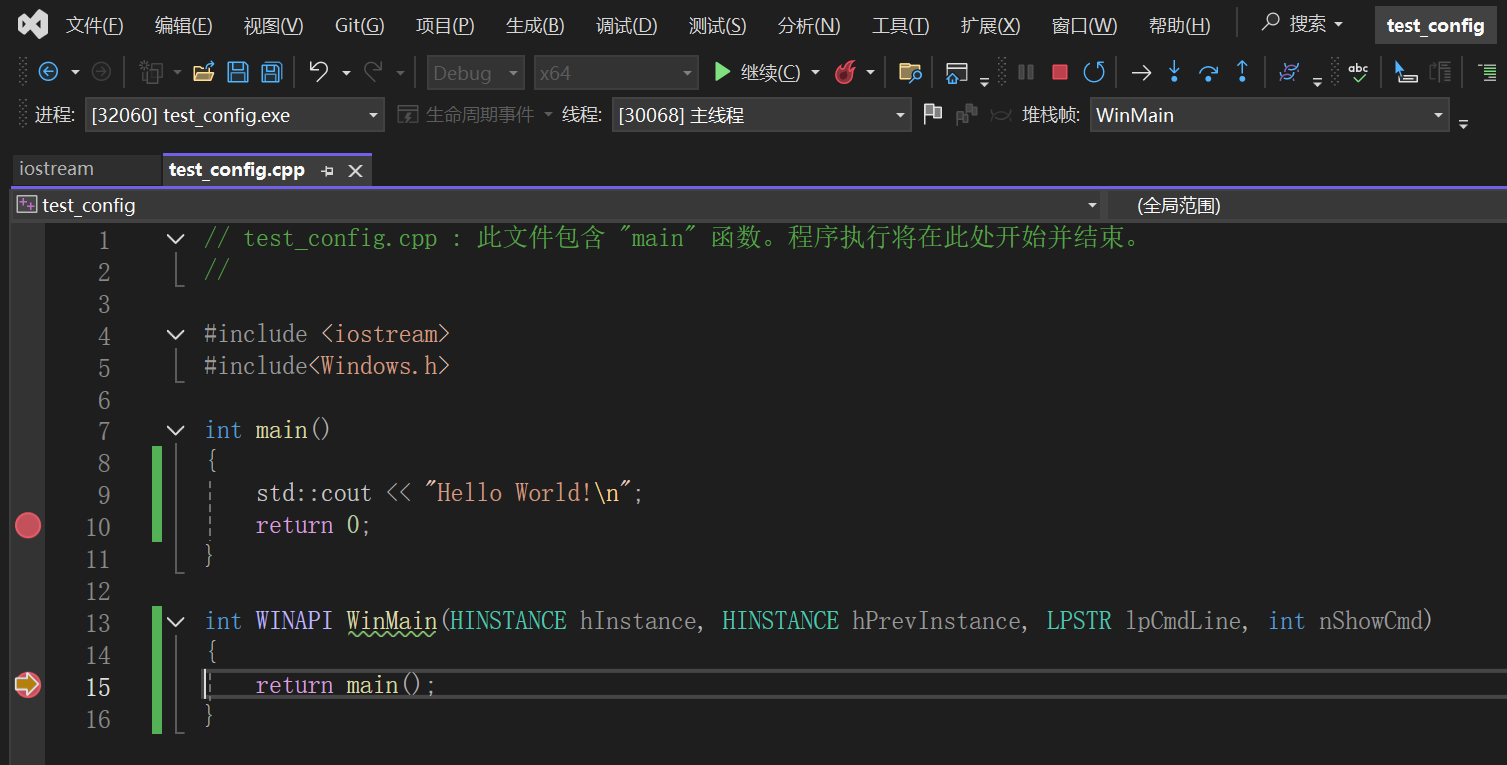Click line number 12 in gutter
Screen dimensions: 1507x765
tap(98, 590)
